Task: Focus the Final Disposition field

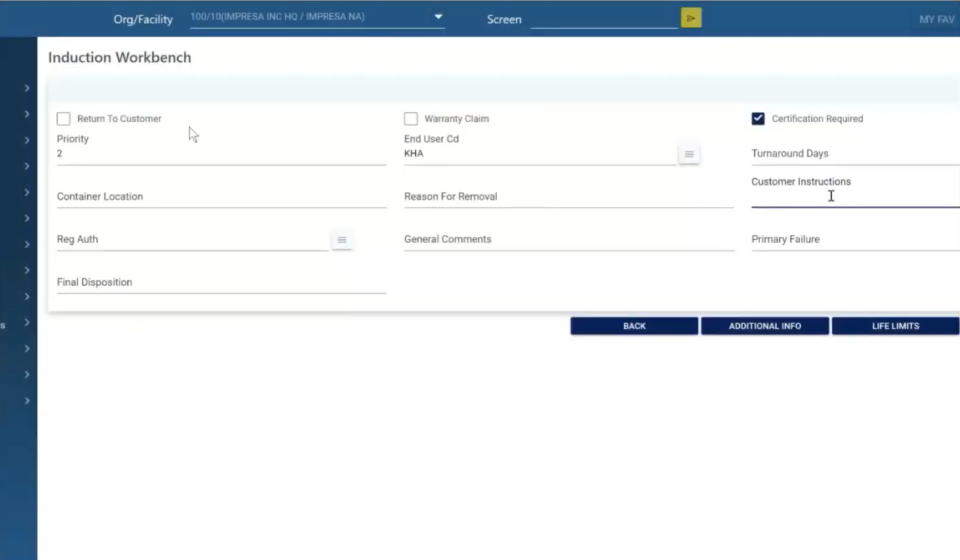Action: [x=222, y=282]
